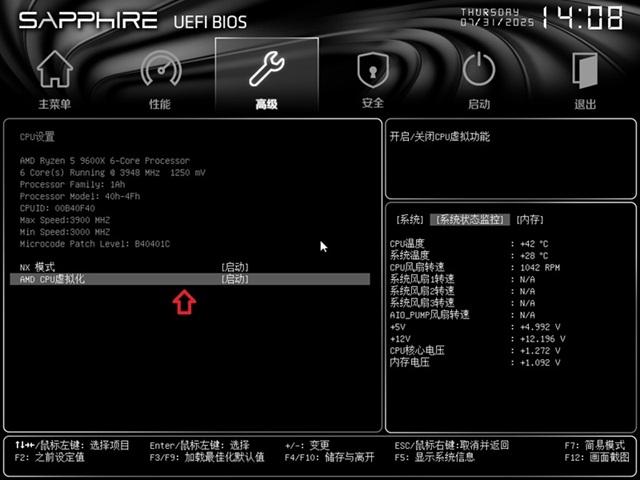Screen dimensions: 640x480
Task: Click the Microcode Patch Level line
Action: (x=95, y=244)
